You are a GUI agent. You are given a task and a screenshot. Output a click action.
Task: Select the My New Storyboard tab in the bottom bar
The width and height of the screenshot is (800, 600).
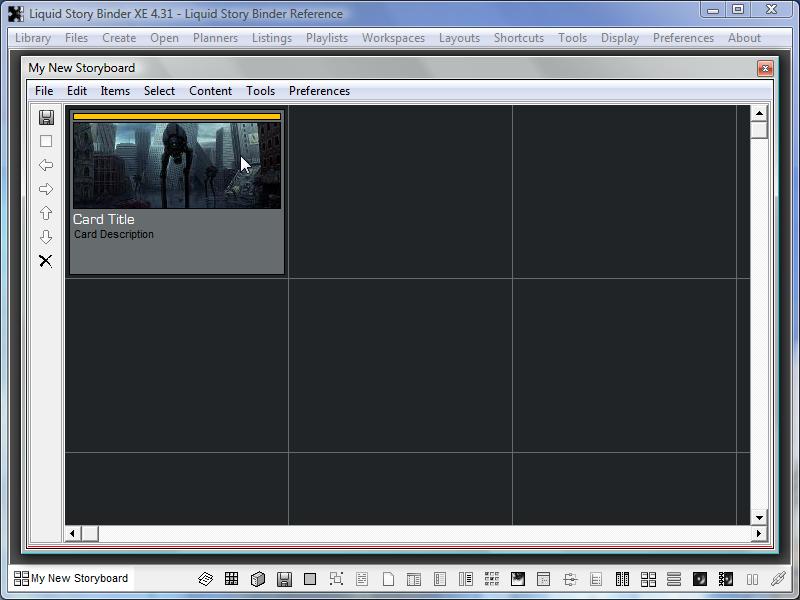click(71, 578)
